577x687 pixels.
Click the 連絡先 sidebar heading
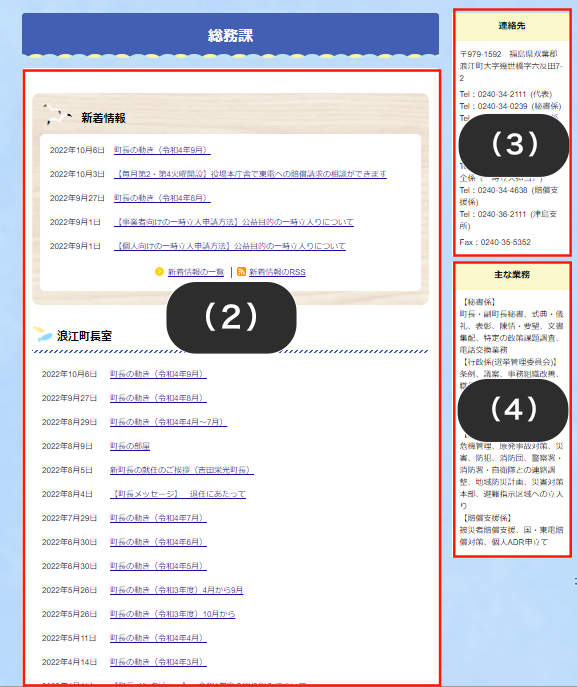pos(512,26)
